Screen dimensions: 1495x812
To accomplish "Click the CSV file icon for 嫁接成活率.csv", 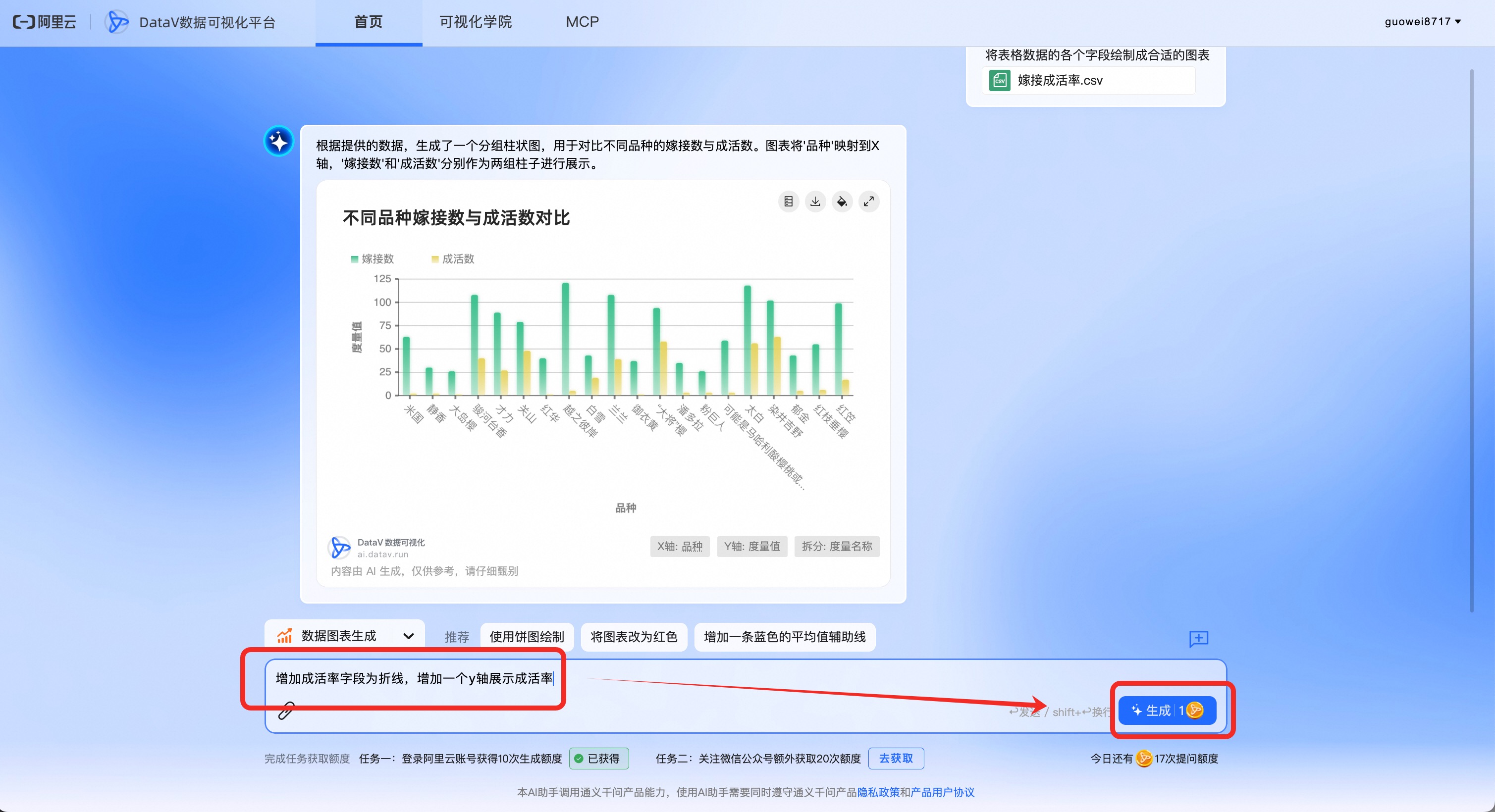I will click(x=999, y=81).
